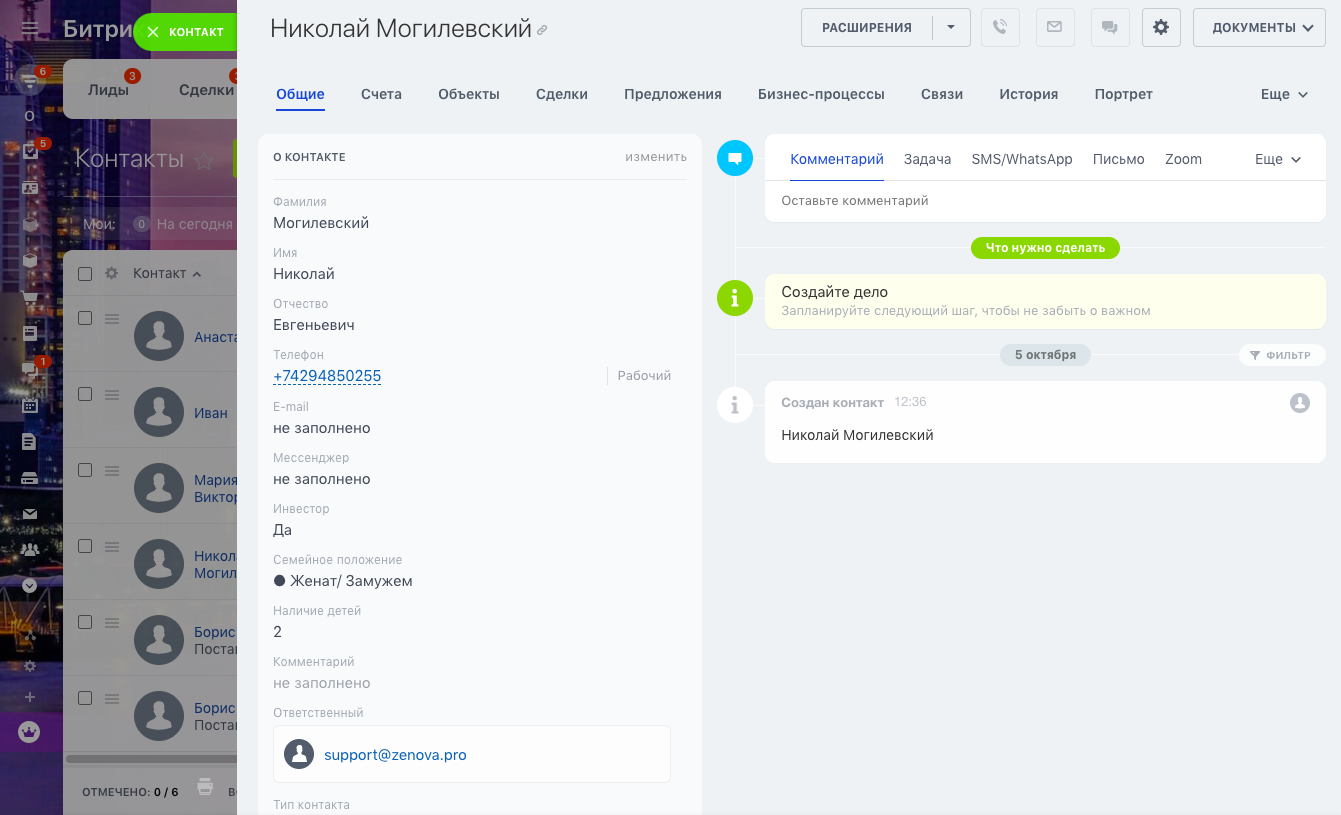Click the Женат/ Замужем value
This screenshot has width=1341, height=815.
click(x=343, y=581)
